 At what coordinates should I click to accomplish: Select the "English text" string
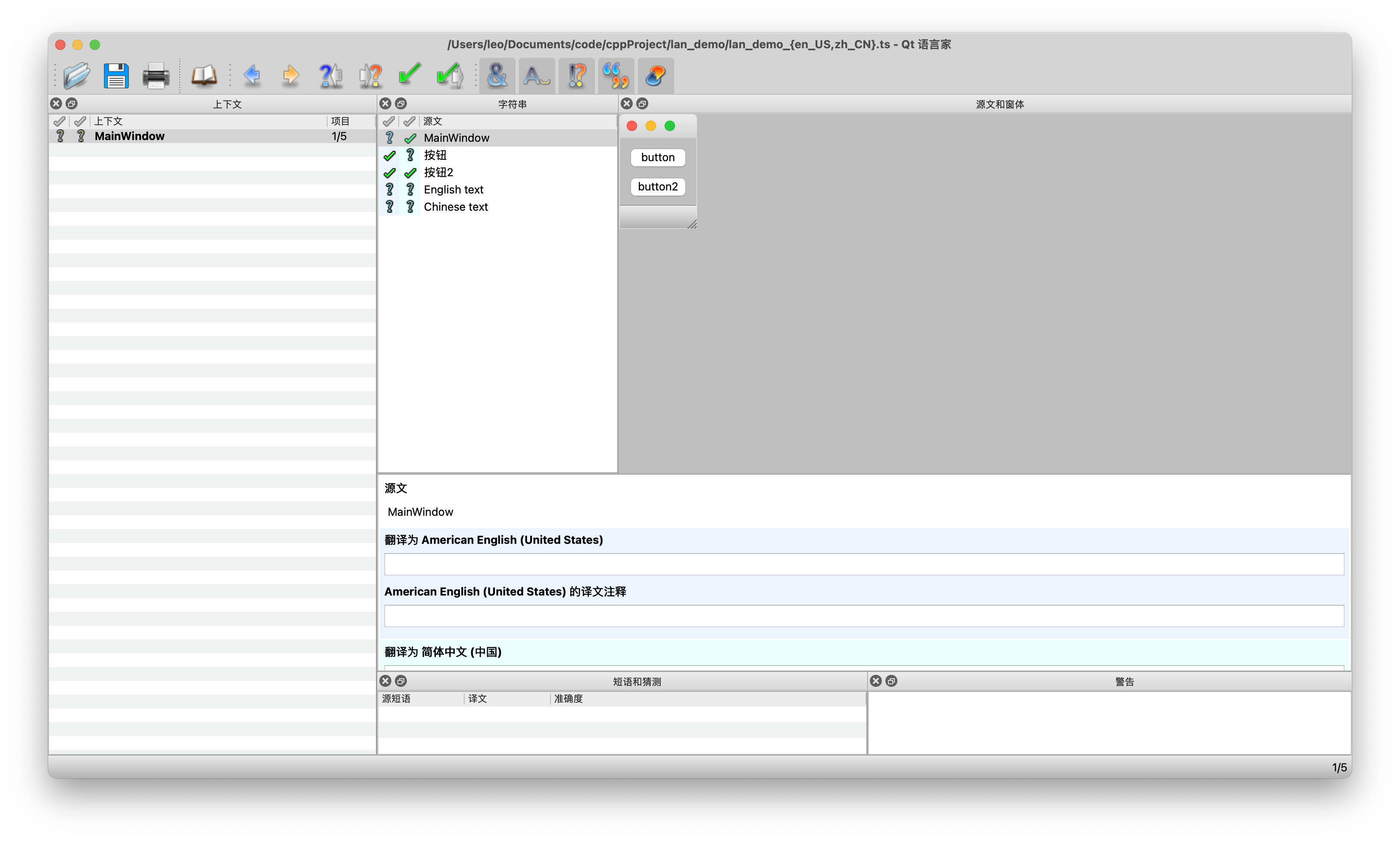coord(453,190)
